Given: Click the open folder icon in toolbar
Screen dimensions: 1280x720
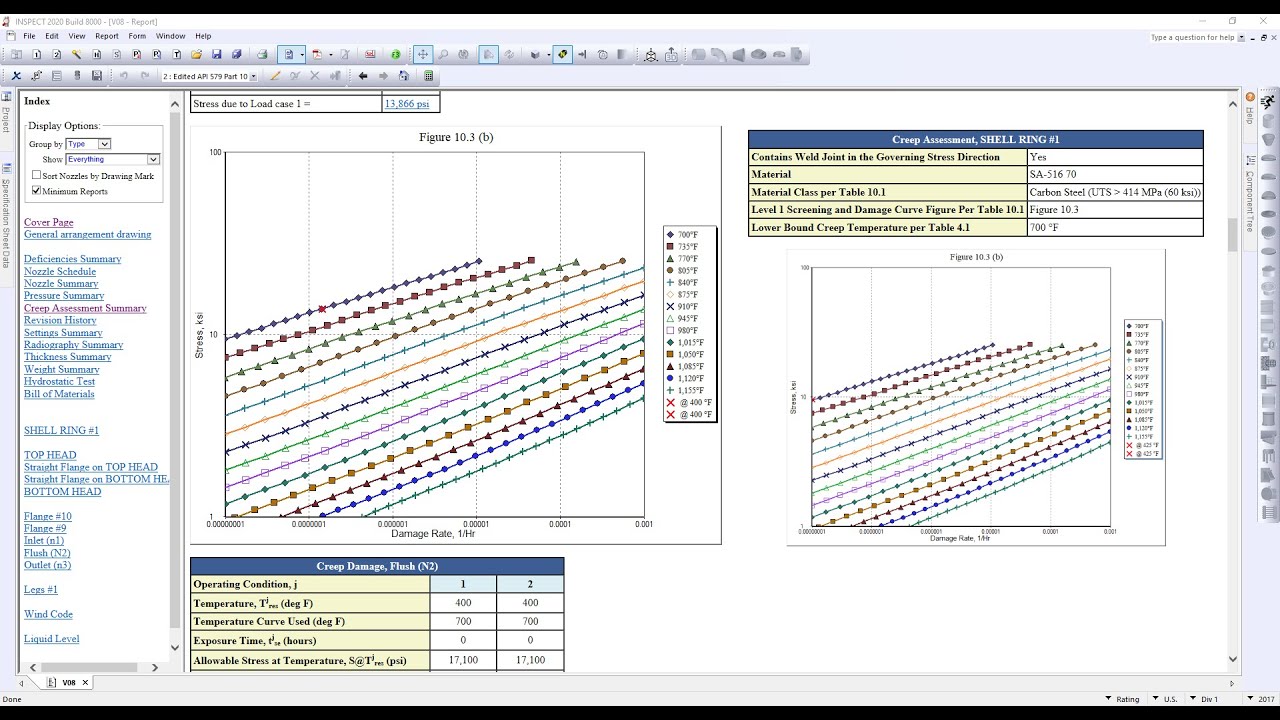Looking at the screenshot, I should click(196, 54).
